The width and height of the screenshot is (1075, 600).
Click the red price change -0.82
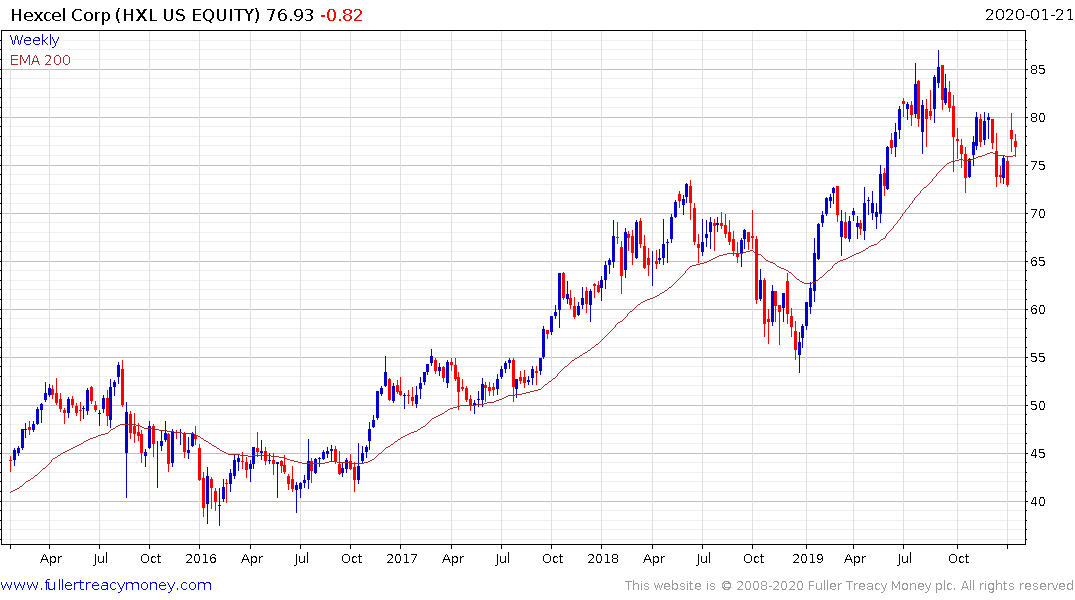341,14
